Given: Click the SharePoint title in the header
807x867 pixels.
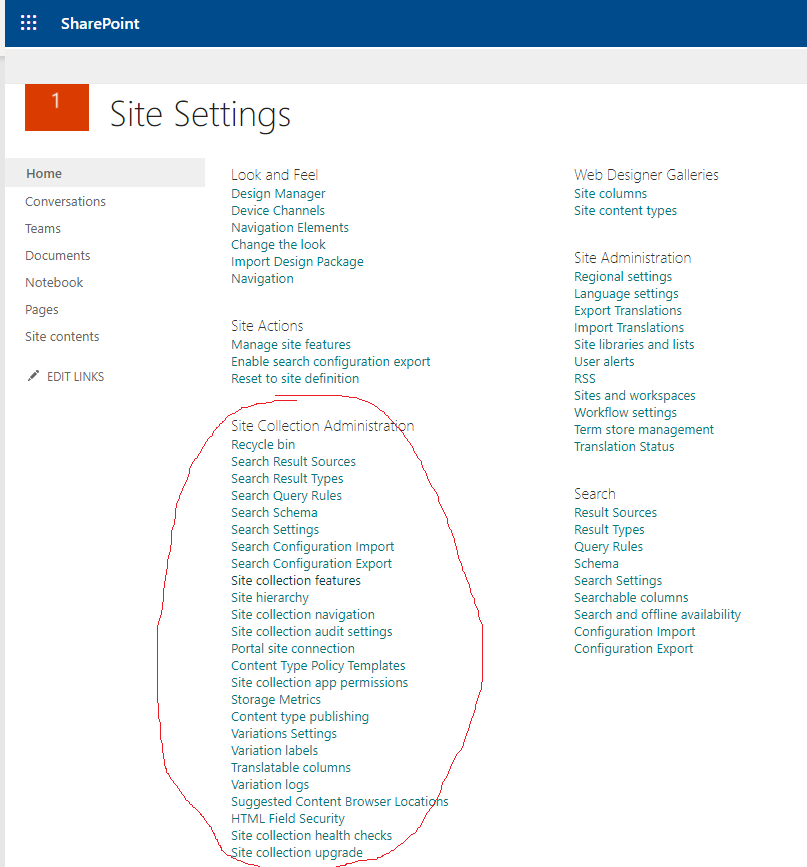Looking at the screenshot, I should pyautogui.click(x=100, y=23).
